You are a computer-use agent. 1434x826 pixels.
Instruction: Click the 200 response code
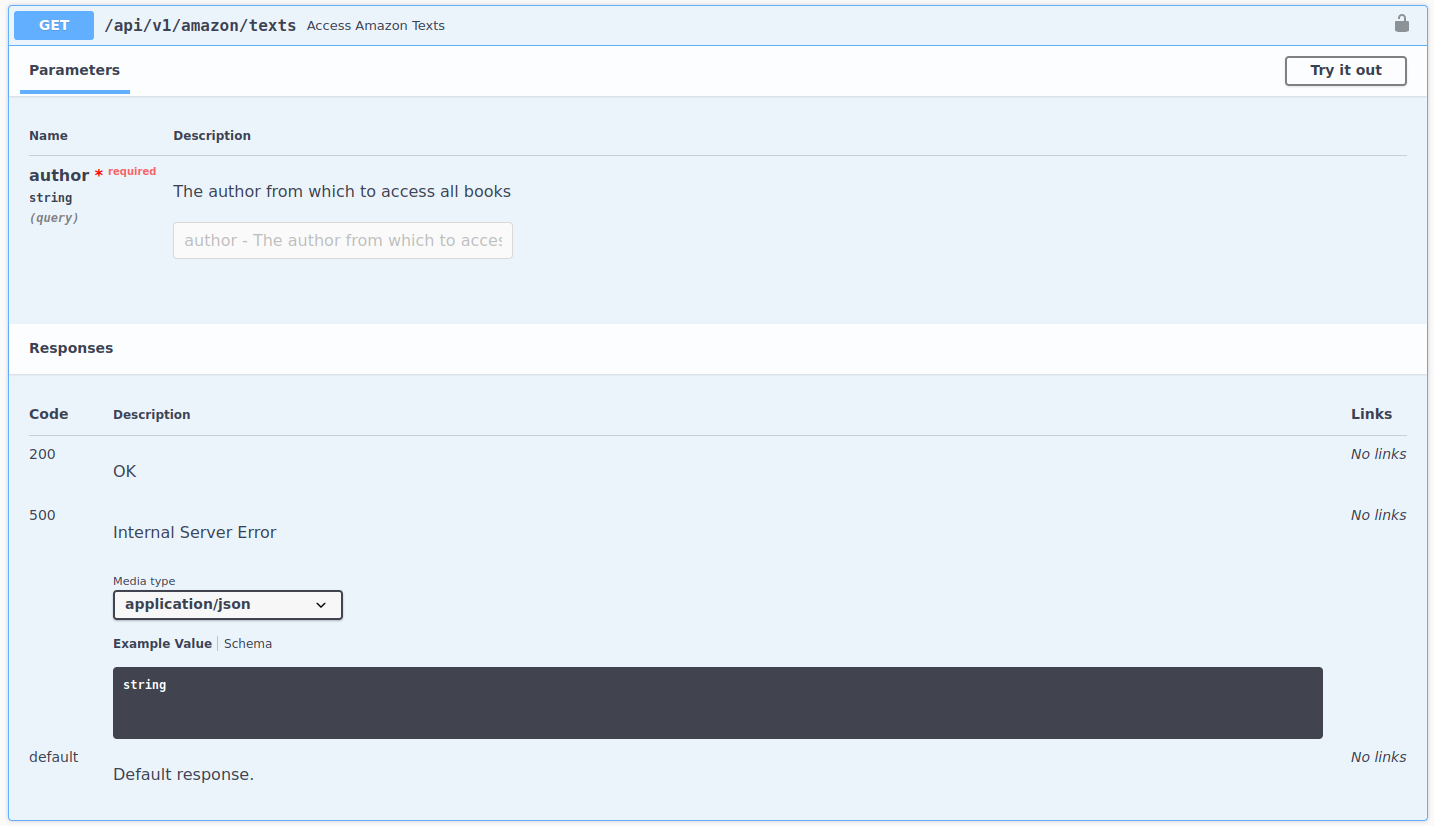coord(42,454)
